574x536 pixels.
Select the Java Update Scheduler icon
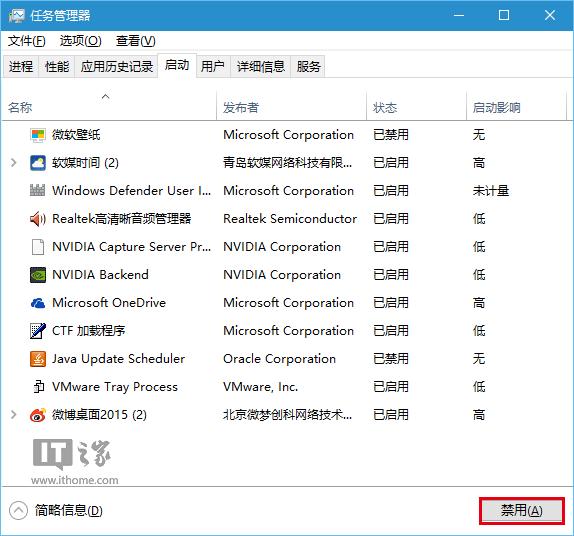pos(38,359)
